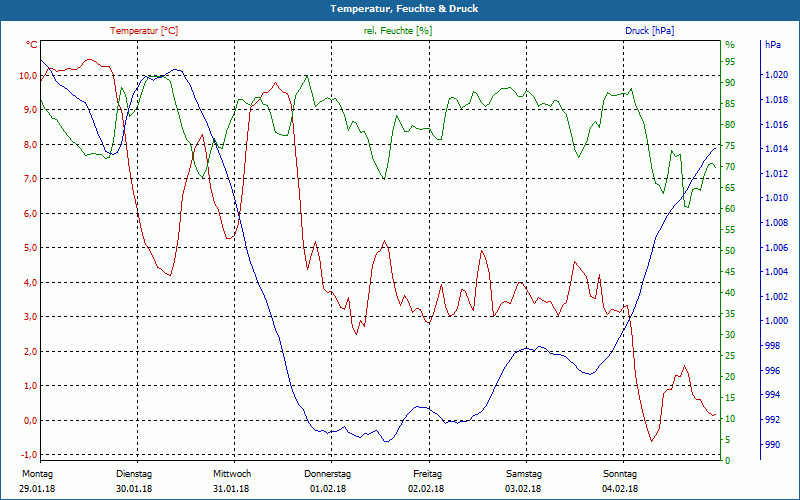Click the date 29.01.18
Viewport: 800px width, 500px height.
[37, 489]
